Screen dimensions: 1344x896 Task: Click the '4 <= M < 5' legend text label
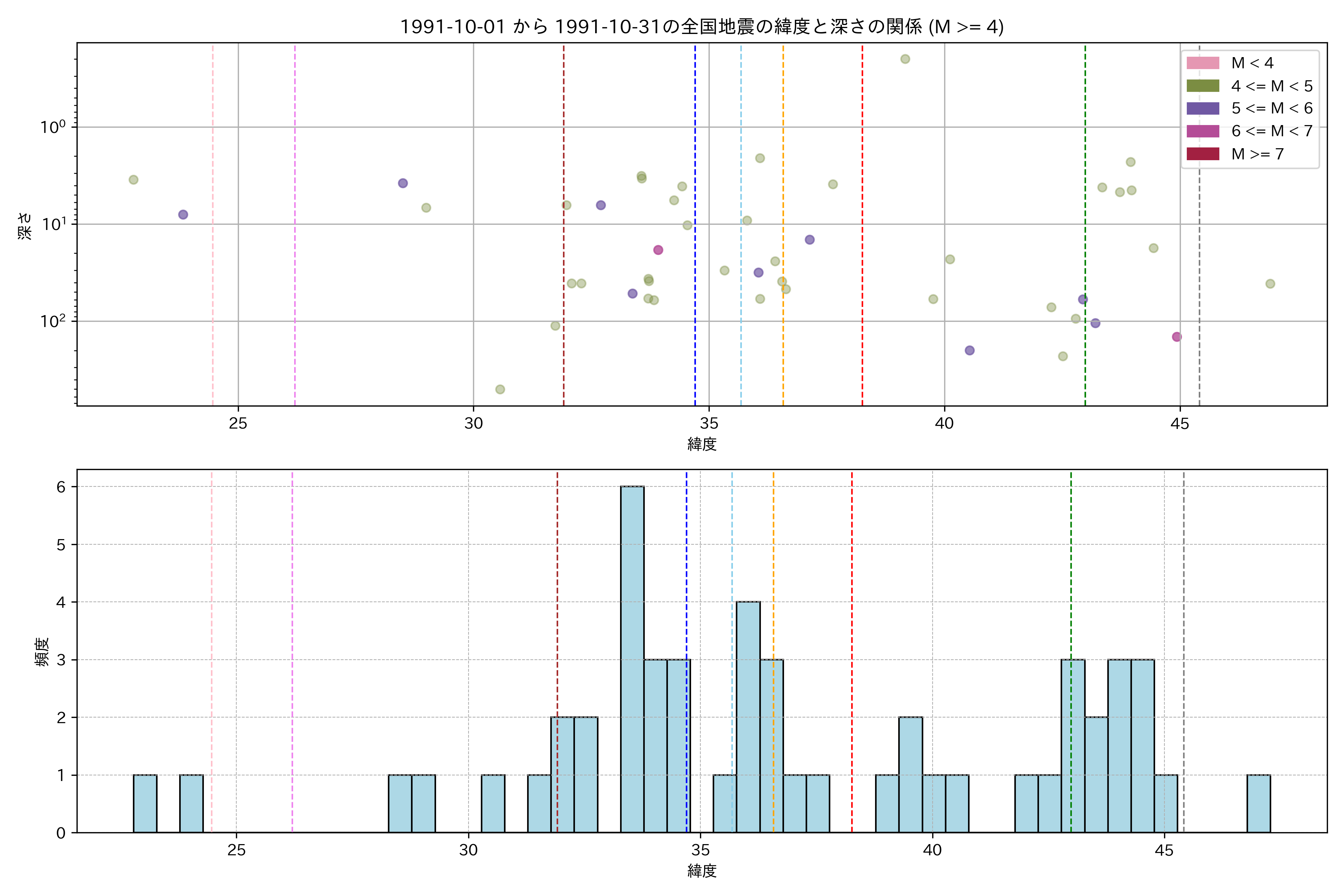coord(1272,86)
